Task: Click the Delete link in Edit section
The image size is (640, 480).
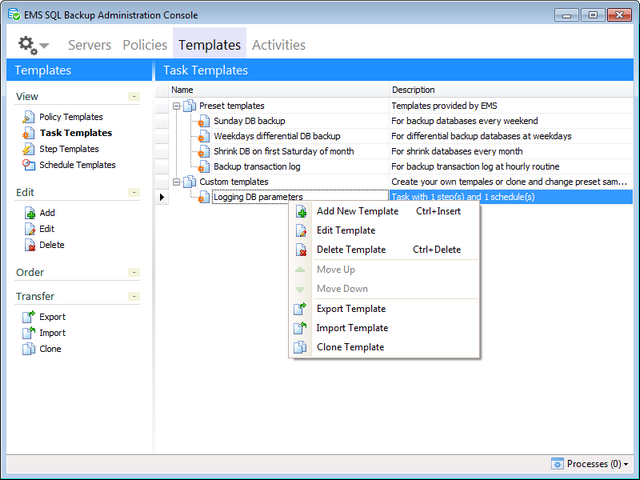Action: (52, 245)
